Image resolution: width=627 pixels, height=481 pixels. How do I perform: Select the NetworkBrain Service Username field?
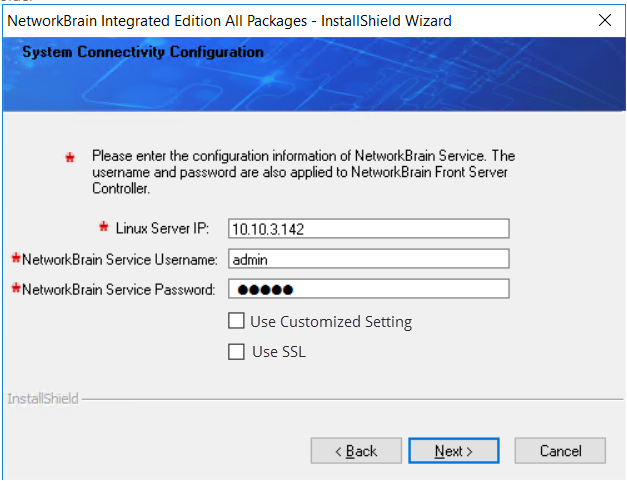(369, 259)
